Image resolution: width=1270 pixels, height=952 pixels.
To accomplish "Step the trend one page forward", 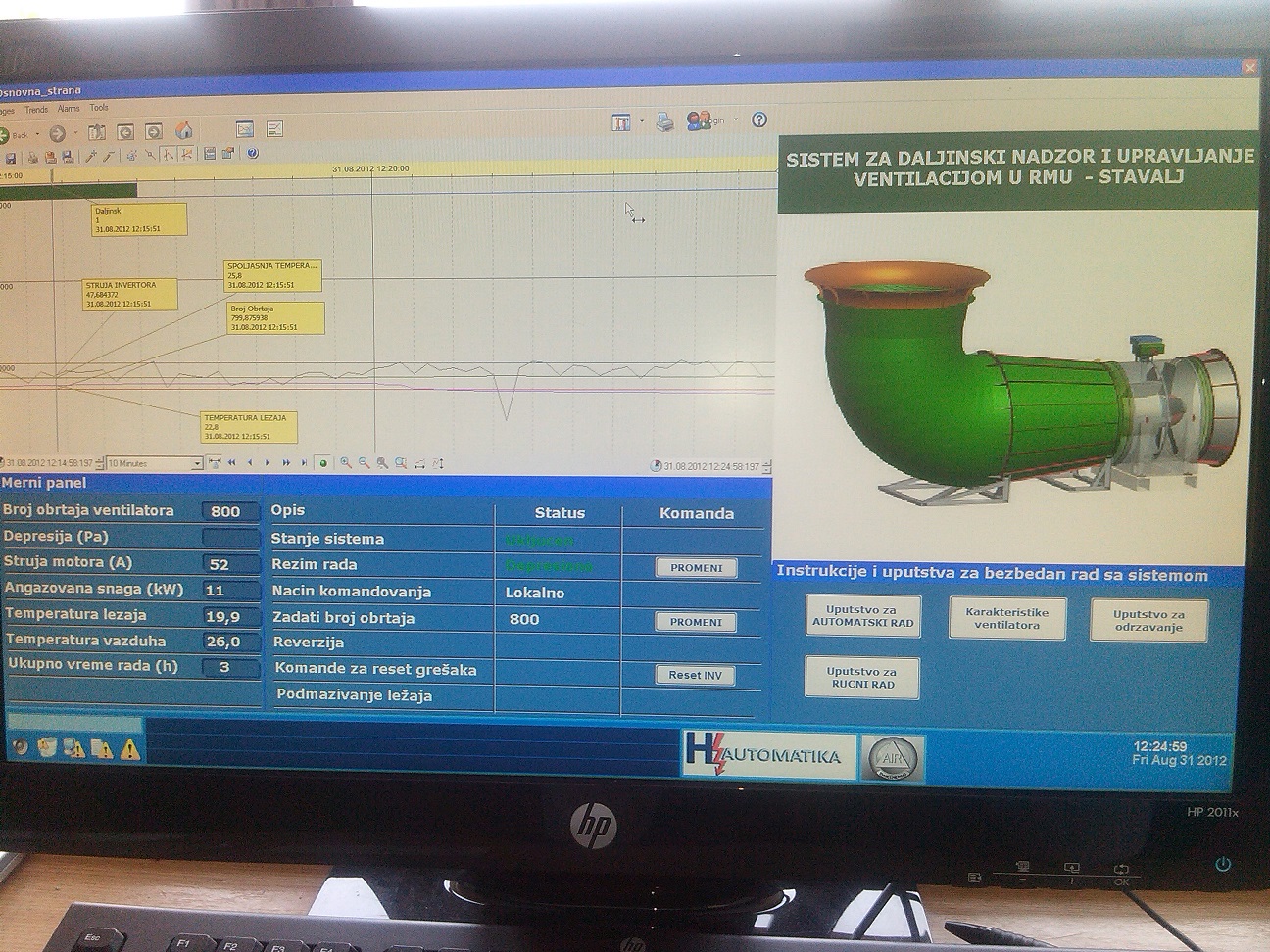I will pos(286,463).
